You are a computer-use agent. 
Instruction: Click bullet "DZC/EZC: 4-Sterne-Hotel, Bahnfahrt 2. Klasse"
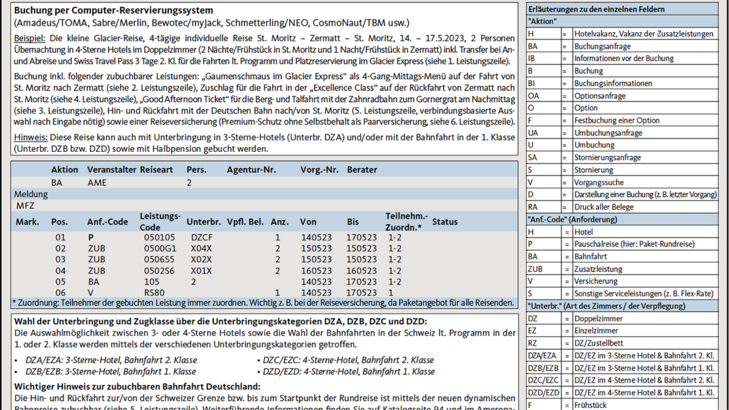click(x=348, y=360)
